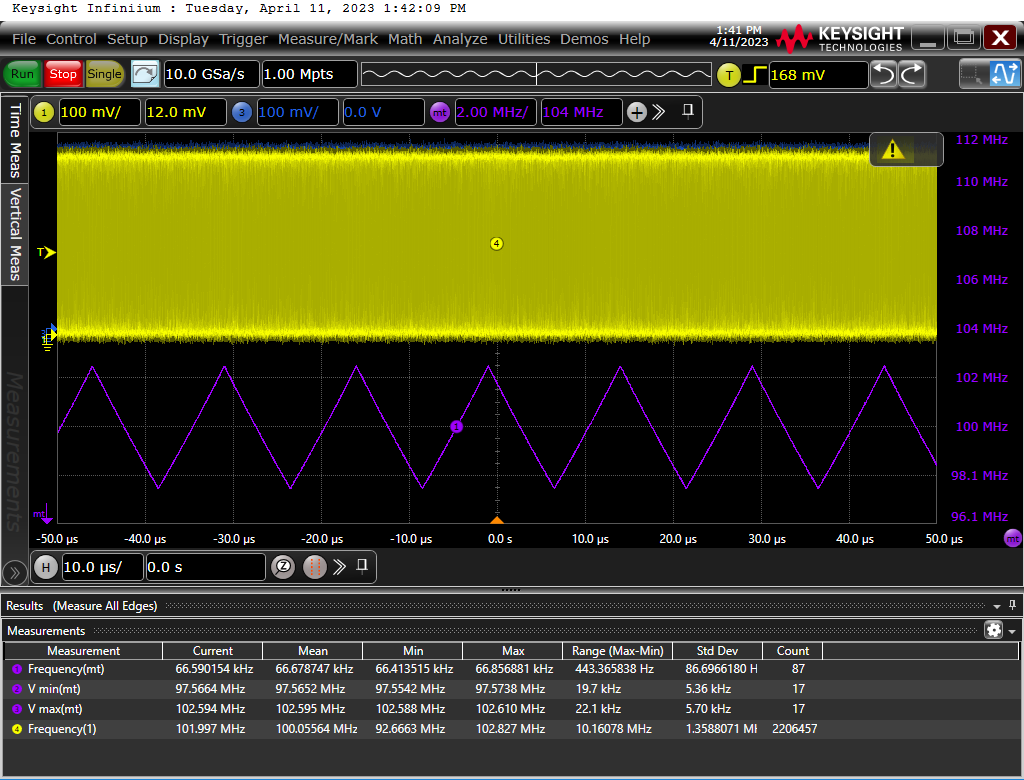Viewport: 1024px width, 780px height.
Task: Toggle the mt measurement trend button
Action: point(440,112)
